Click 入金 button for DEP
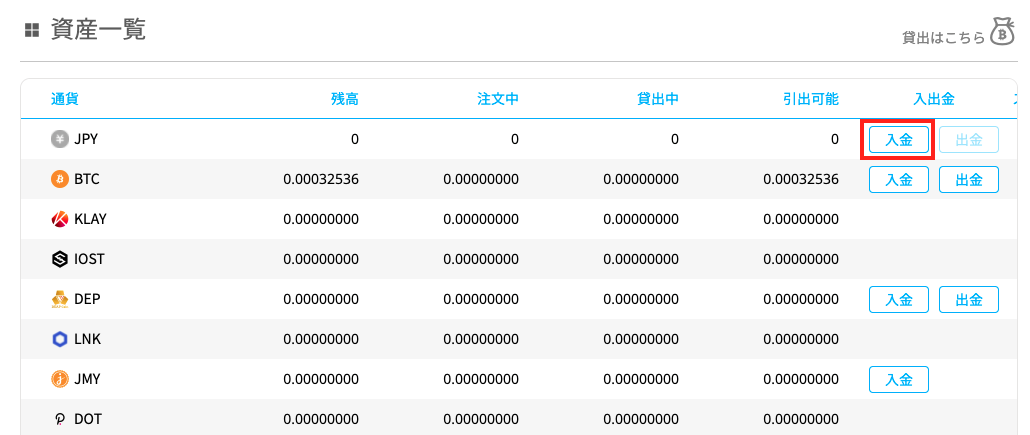Screen dimensions: 1030x435 tap(899, 300)
